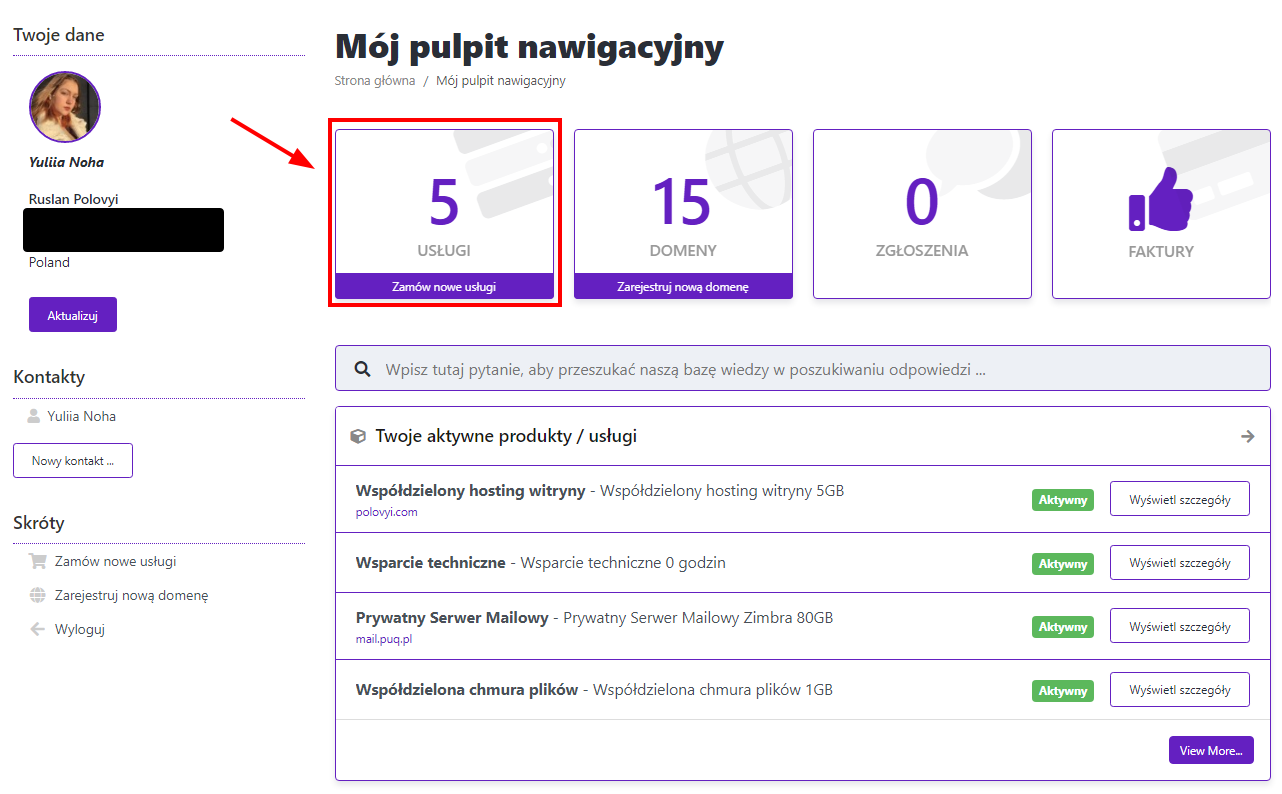Open the Zgłoszenia tile showing 0
1282x794 pixels.
click(x=922, y=214)
